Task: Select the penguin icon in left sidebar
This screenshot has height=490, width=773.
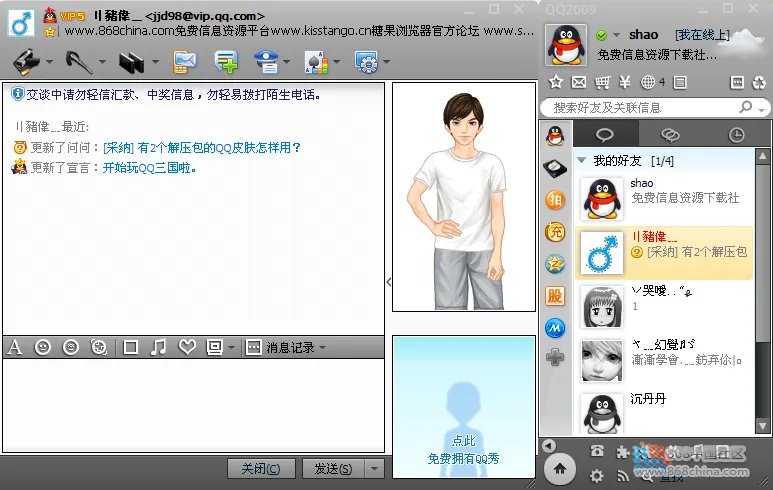Action: tap(555, 135)
